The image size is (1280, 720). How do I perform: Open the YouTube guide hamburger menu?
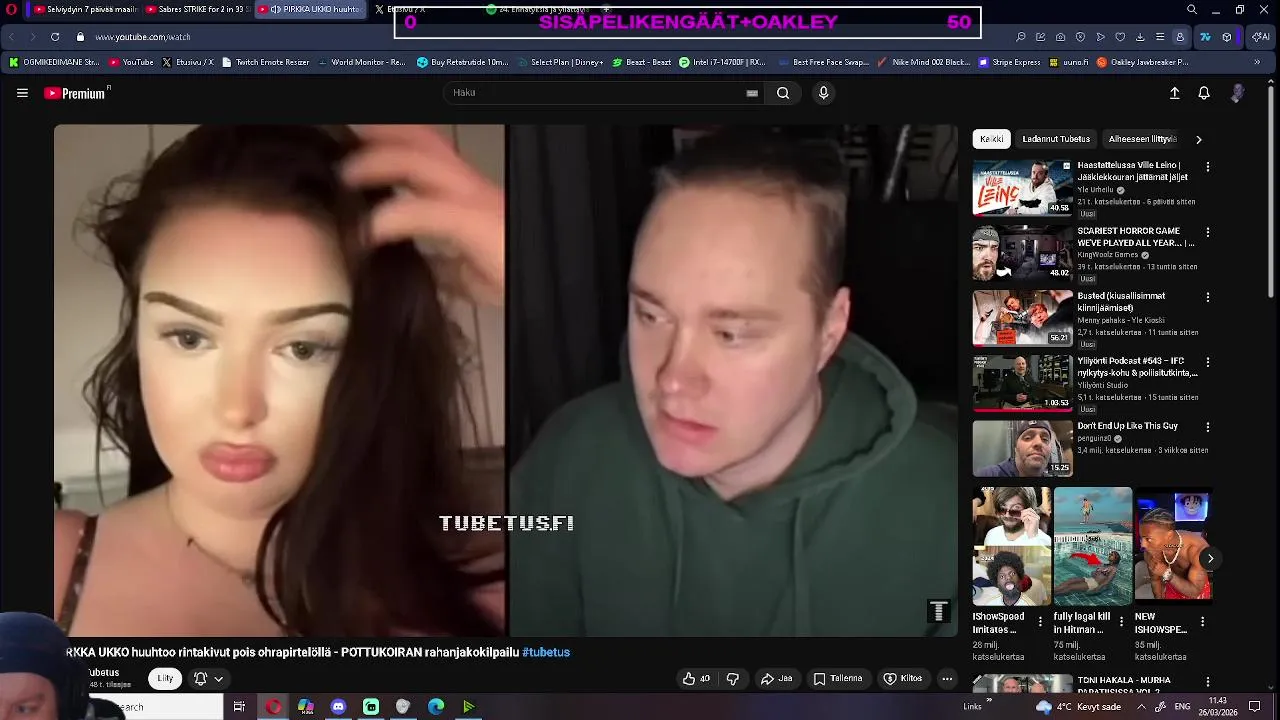coord(22,93)
